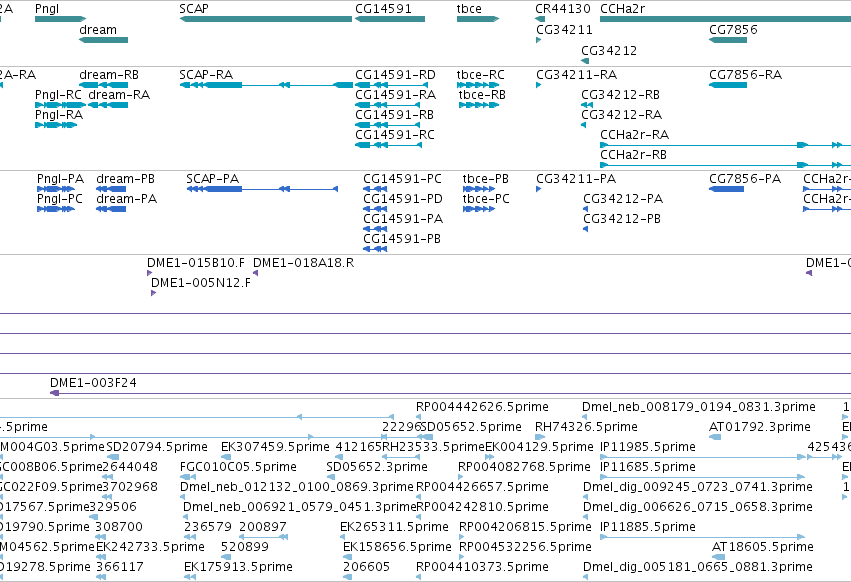Viewport: 851px width, 582px height.
Task: Select the CG34212-RA transcript label
Action: tap(621, 115)
